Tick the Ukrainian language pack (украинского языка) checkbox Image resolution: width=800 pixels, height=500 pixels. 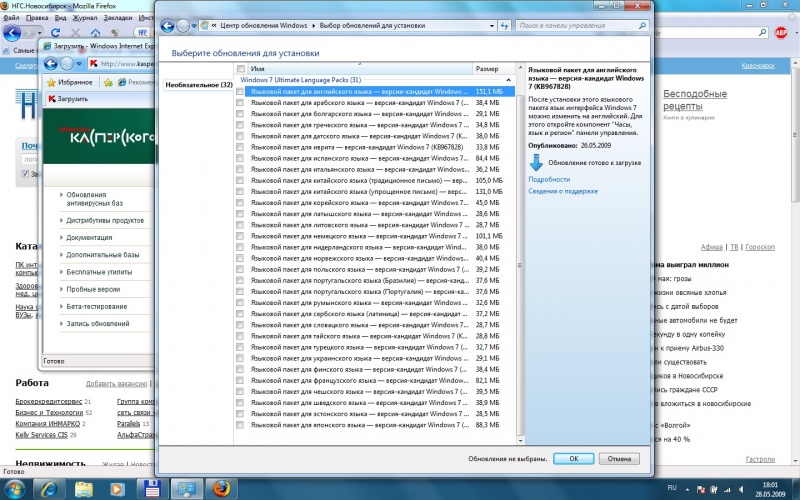pos(240,358)
